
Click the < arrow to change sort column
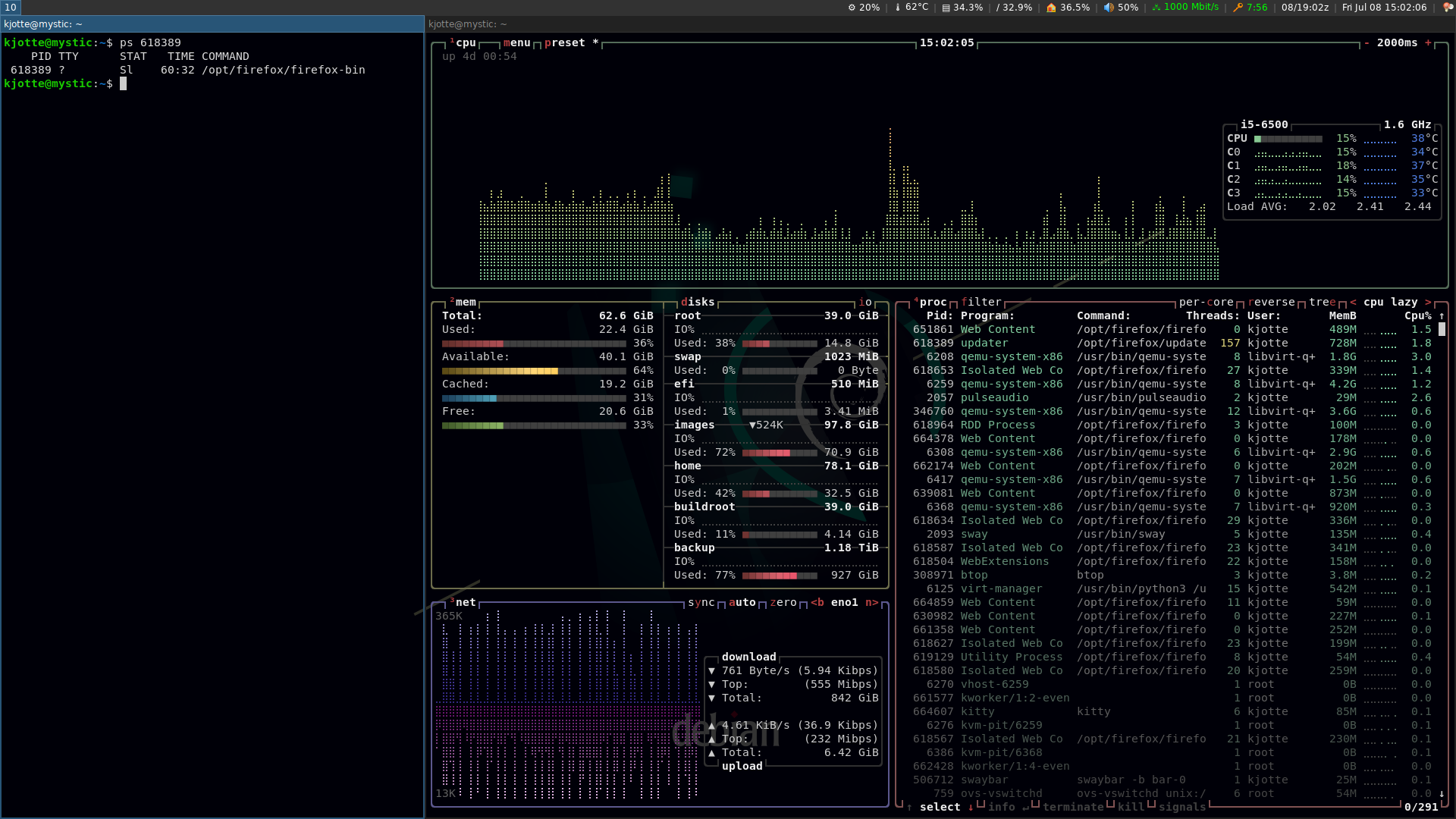pyautogui.click(x=1353, y=303)
